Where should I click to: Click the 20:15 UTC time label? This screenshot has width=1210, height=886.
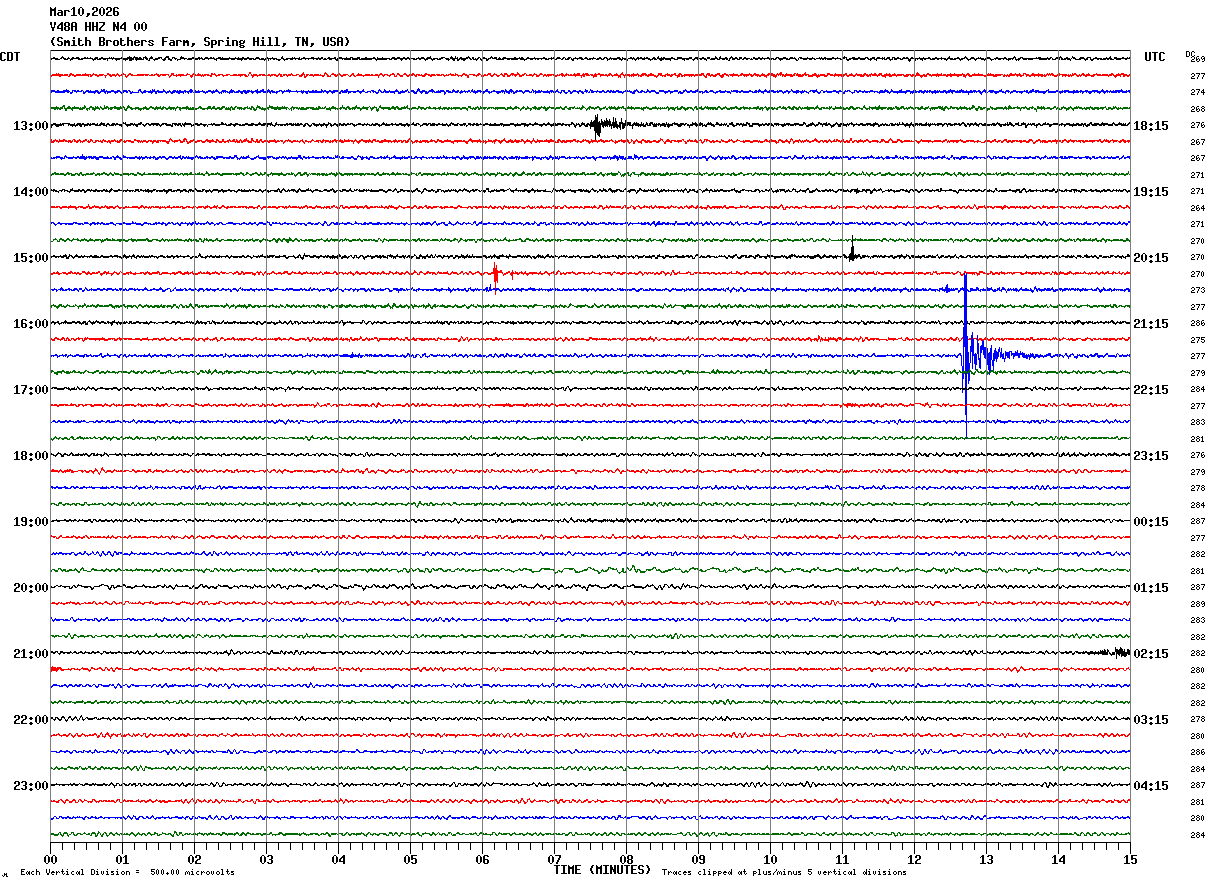(x=1151, y=258)
